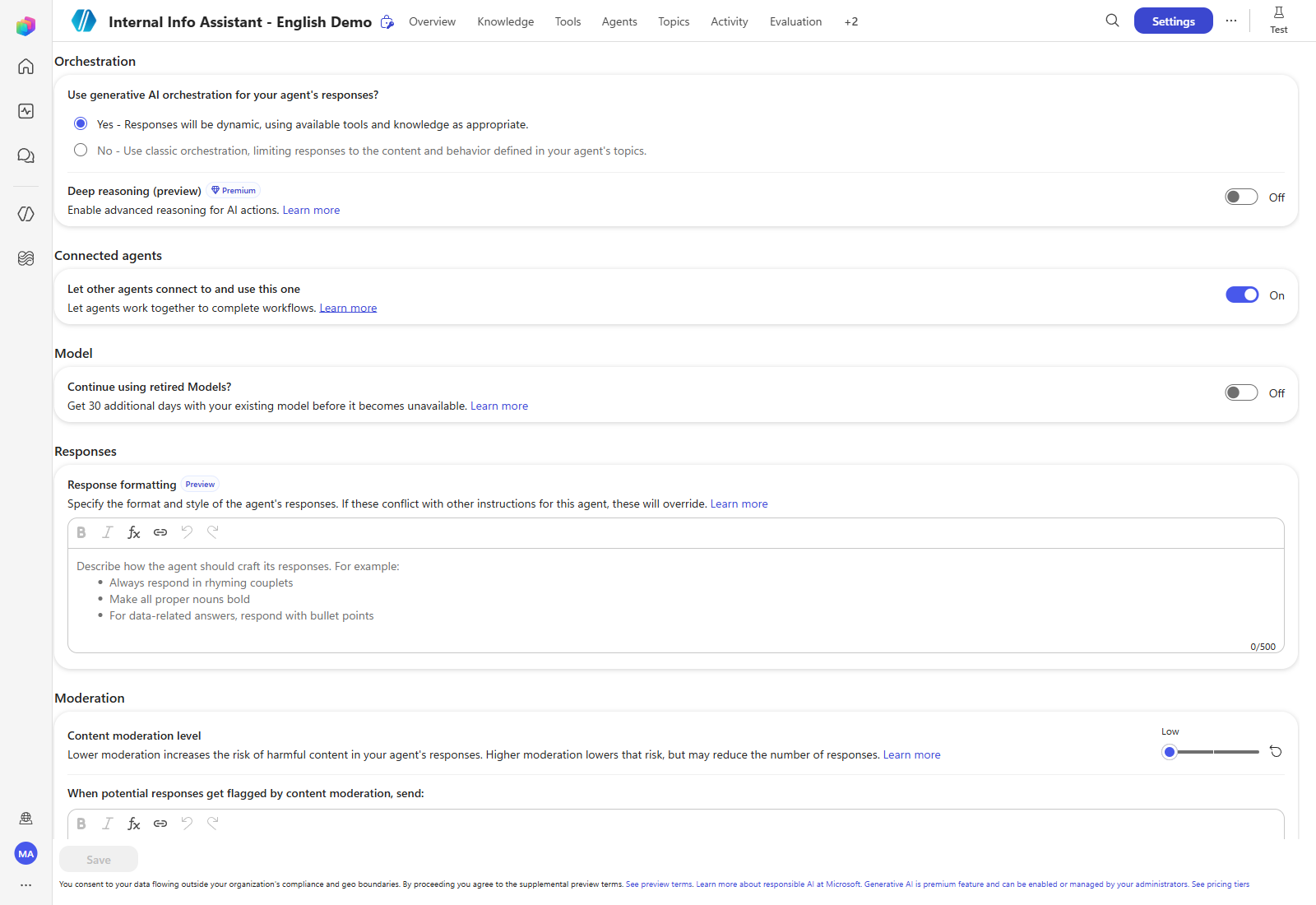
Task: Click Redo in Response formatting toolbar
Action: (213, 532)
